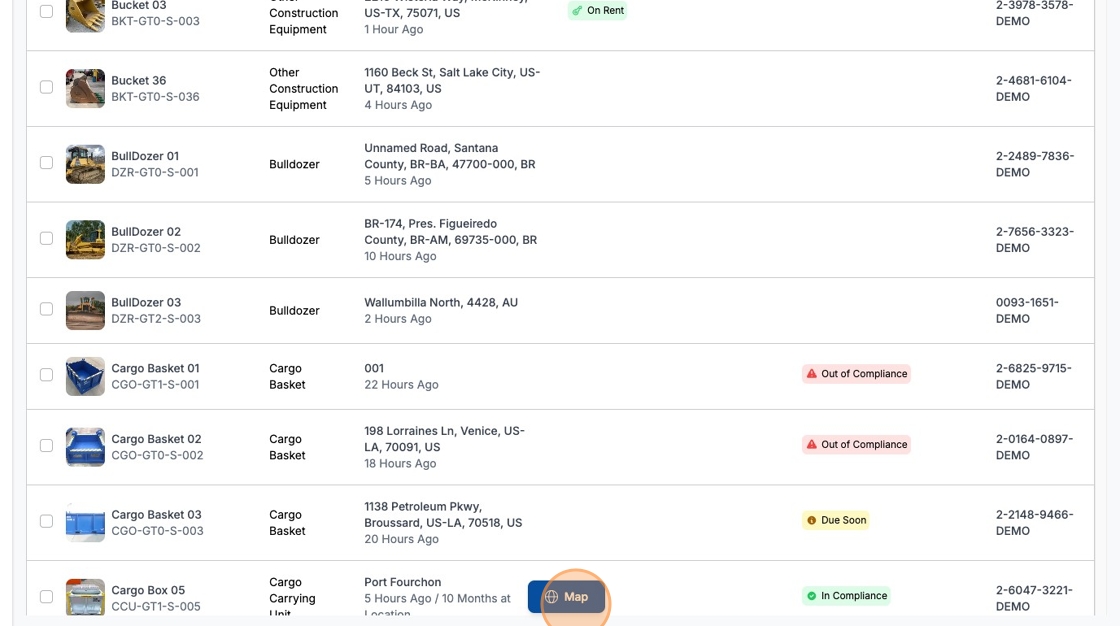Click the Due Soon warning badge
Screen dimensions: 1120x626
(x=836, y=521)
